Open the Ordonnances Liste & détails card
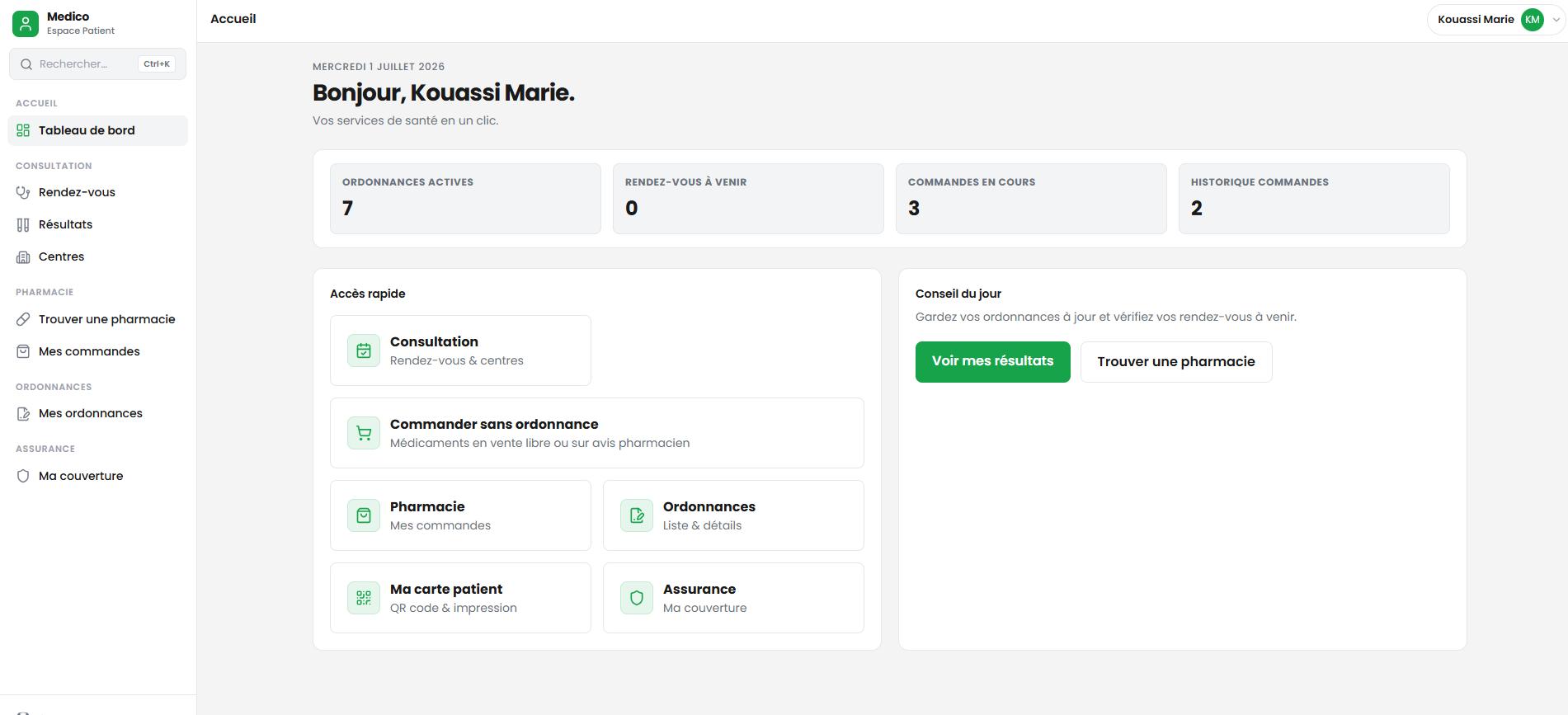The height and width of the screenshot is (715, 1568). coord(733,515)
